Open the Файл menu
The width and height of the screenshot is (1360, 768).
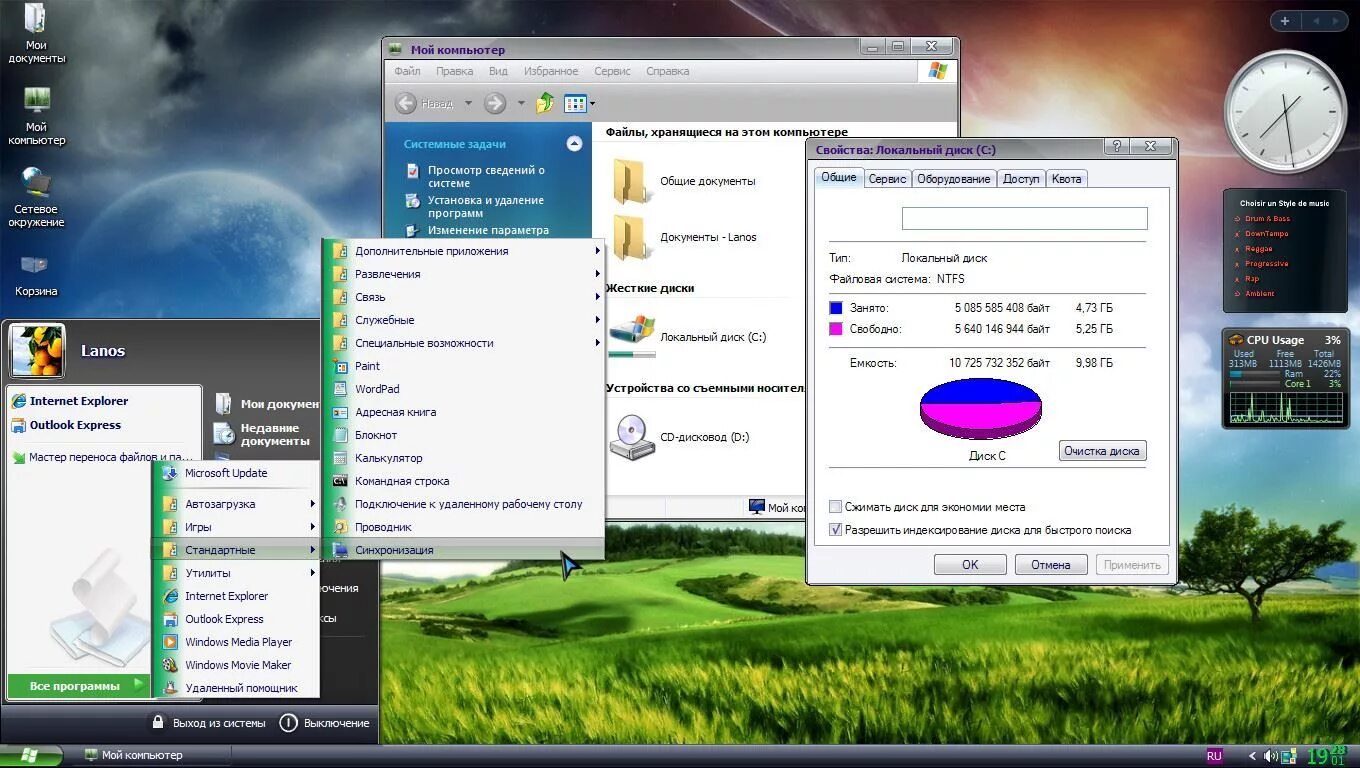tap(407, 71)
